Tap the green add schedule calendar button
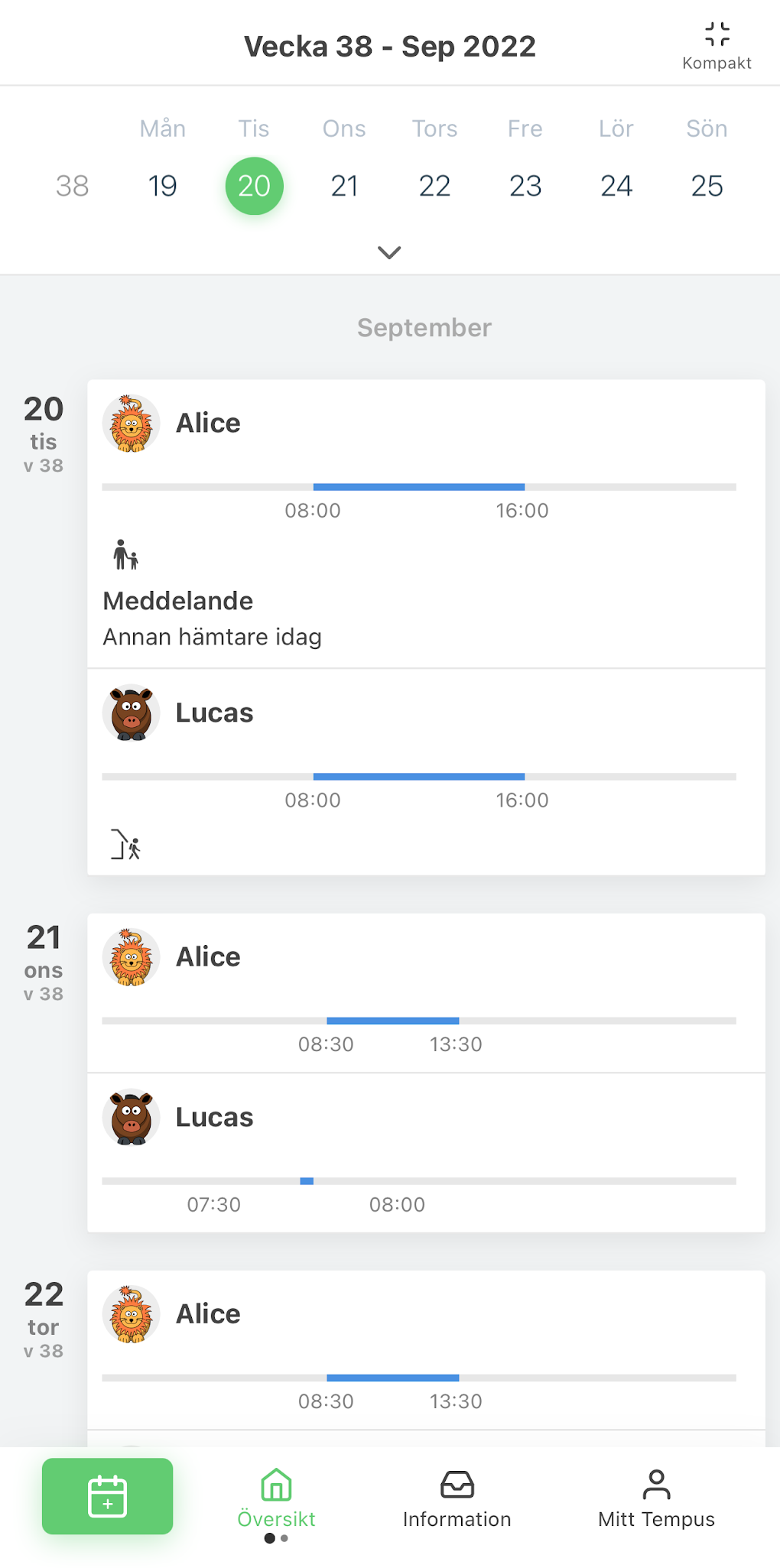 107,1495
